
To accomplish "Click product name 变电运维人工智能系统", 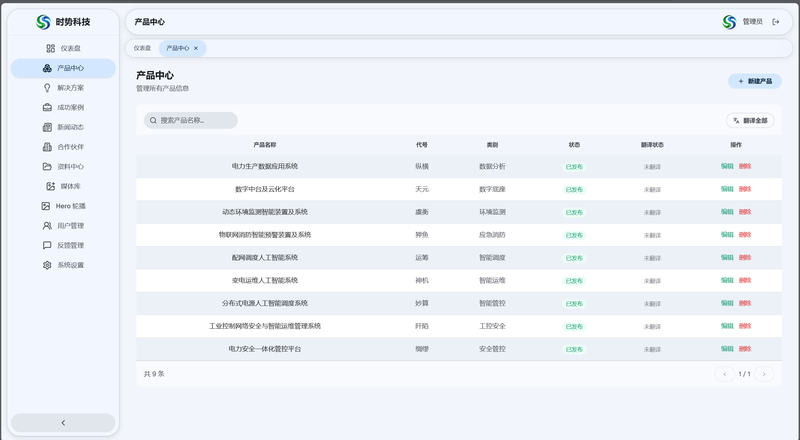I will [x=265, y=281].
